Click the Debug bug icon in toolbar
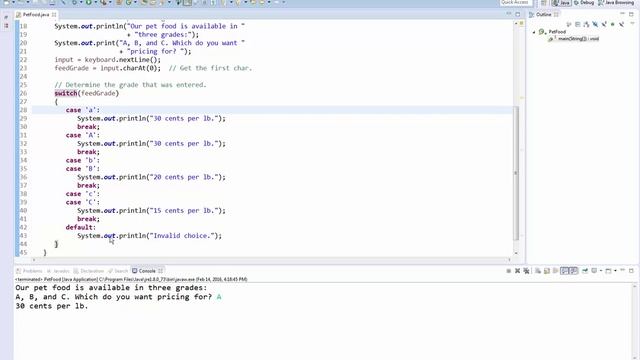 [x=75, y=2]
